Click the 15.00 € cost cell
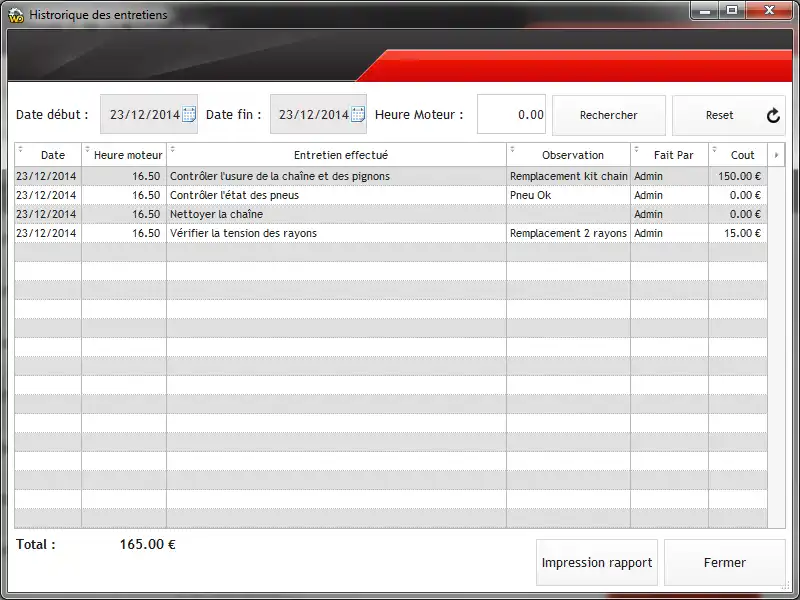 [738, 233]
